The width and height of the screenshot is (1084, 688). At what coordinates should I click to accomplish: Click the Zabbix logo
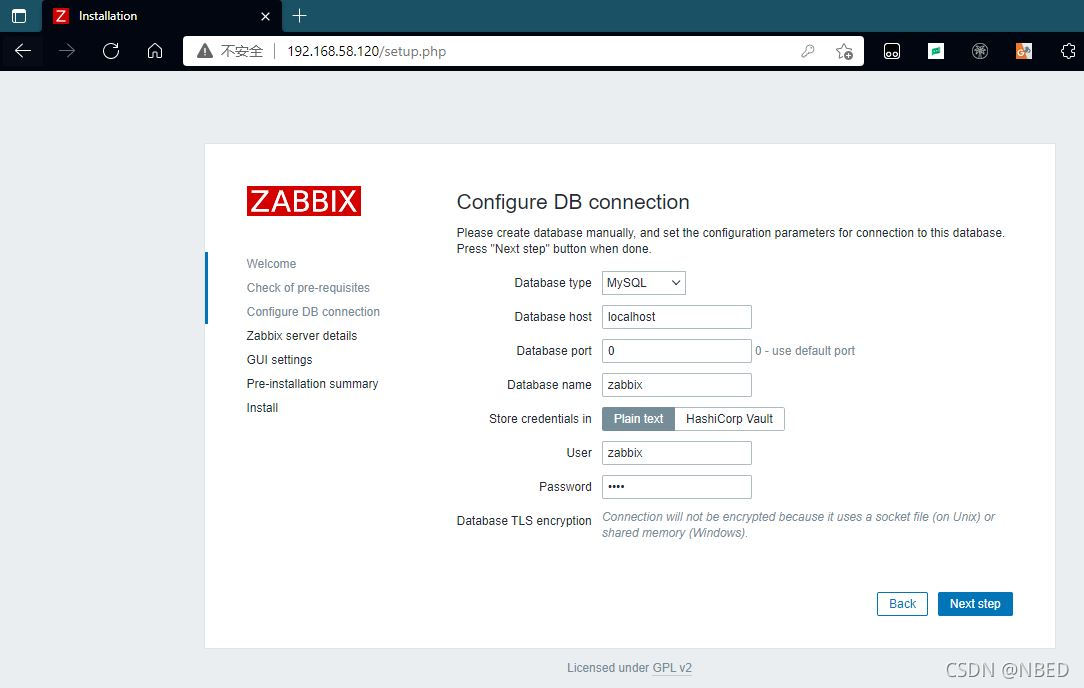click(303, 201)
